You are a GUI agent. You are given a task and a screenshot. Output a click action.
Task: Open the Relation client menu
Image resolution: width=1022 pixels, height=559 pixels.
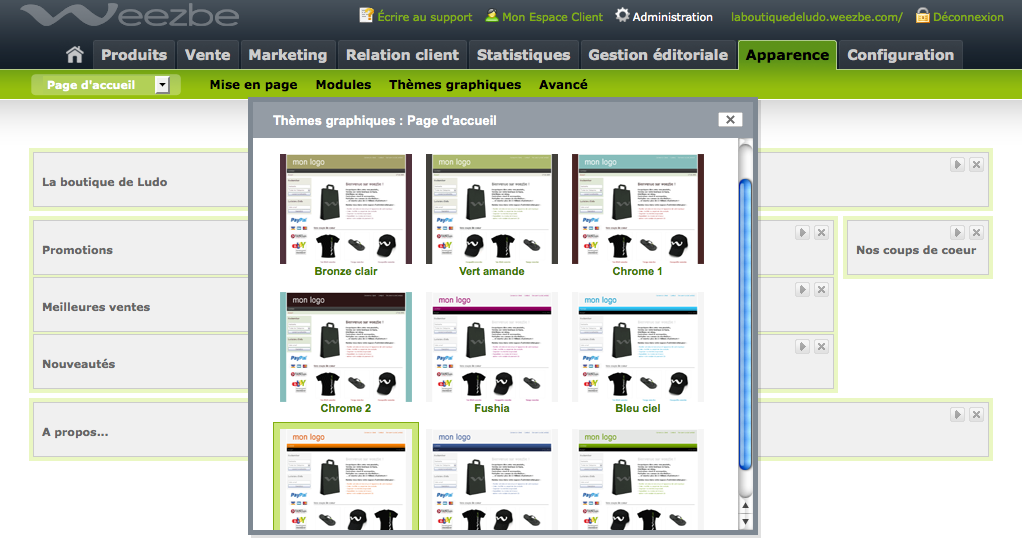402,55
